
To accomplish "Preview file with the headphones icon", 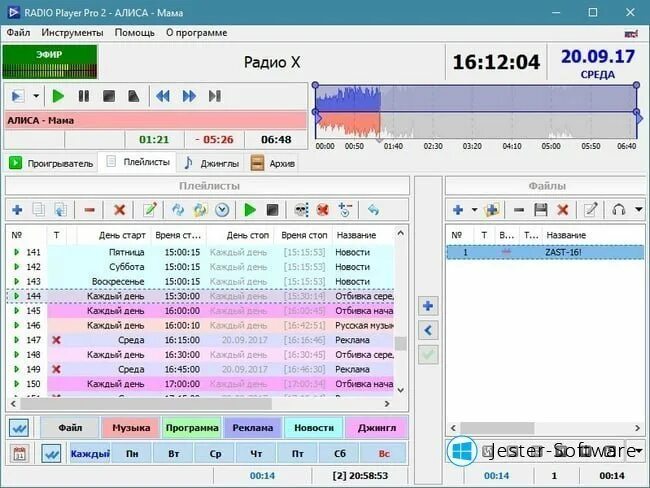I will click(618, 210).
